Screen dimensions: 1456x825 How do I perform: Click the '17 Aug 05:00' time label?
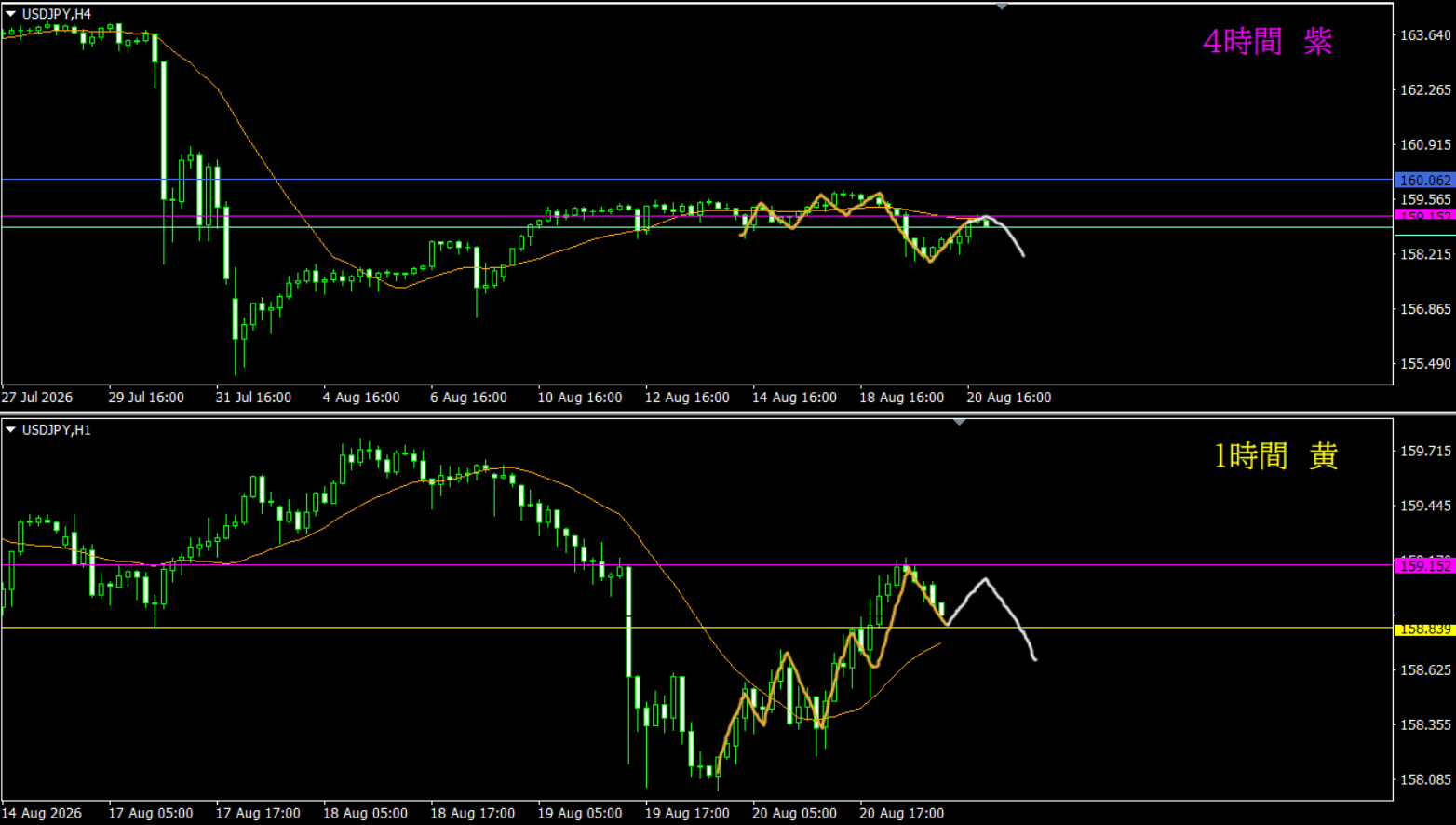pyautogui.click(x=151, y=813)
